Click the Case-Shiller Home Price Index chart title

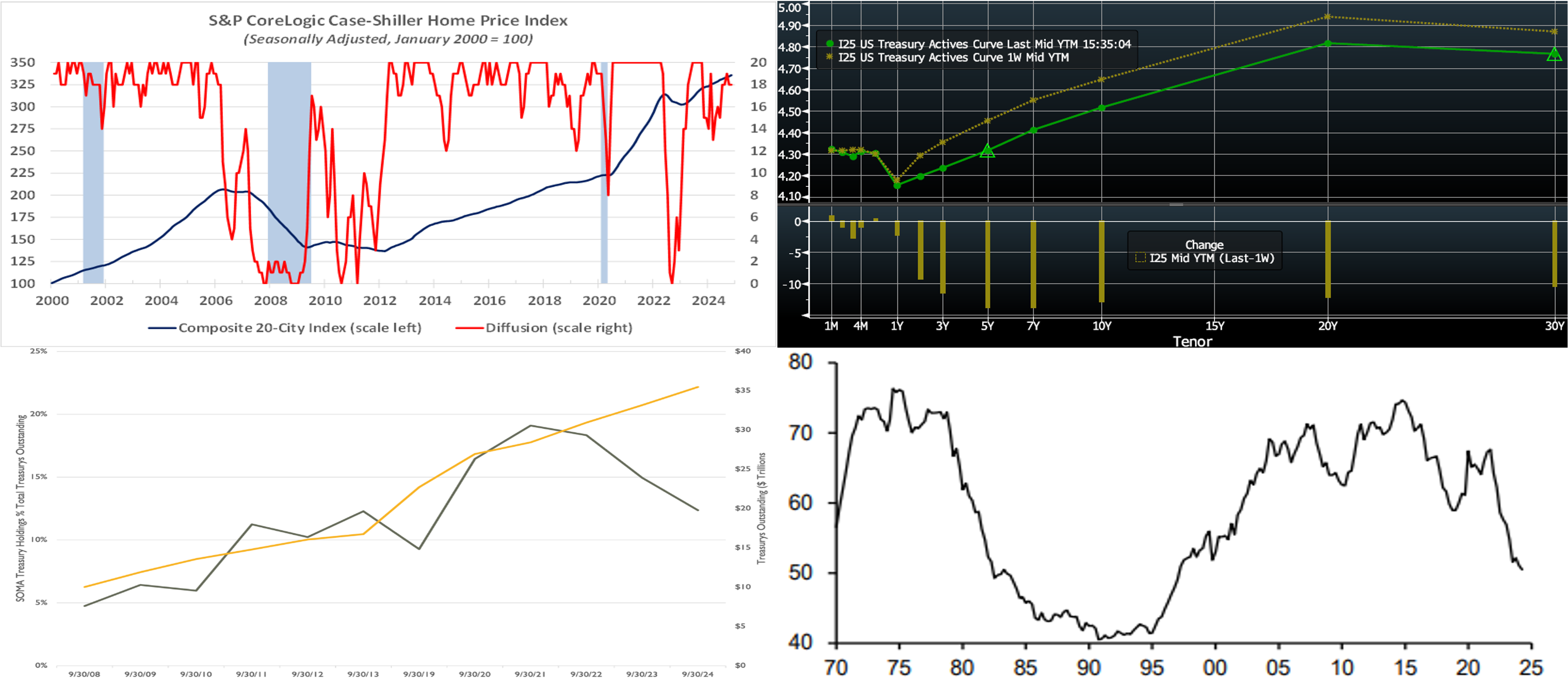(388, 21)
